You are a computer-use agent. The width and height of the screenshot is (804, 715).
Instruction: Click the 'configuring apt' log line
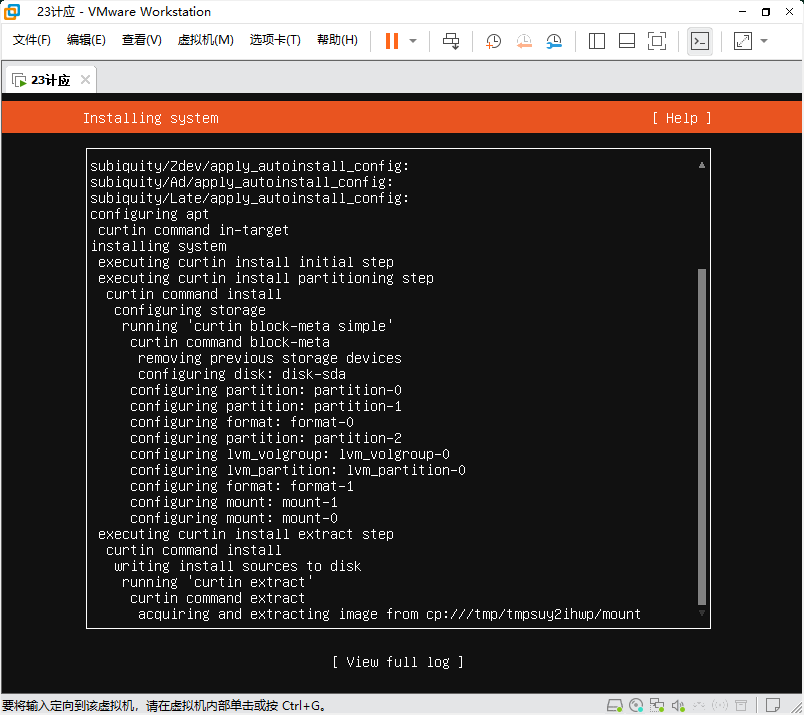coord(149,214)
